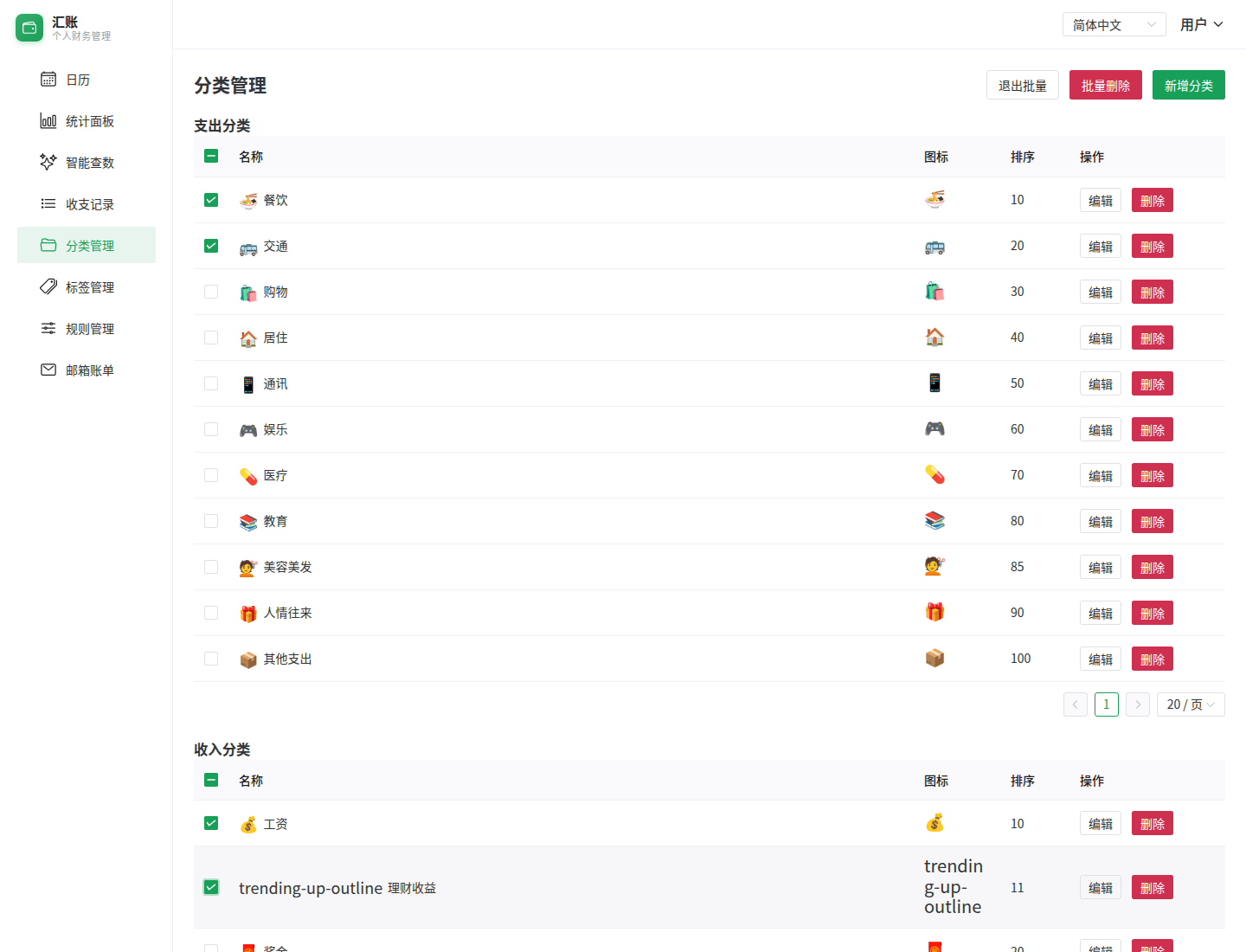1246x952 pixels.
Task: Click the 汇账 wallet logo icon
Action: pyautogui.click(x=29, y=28)
